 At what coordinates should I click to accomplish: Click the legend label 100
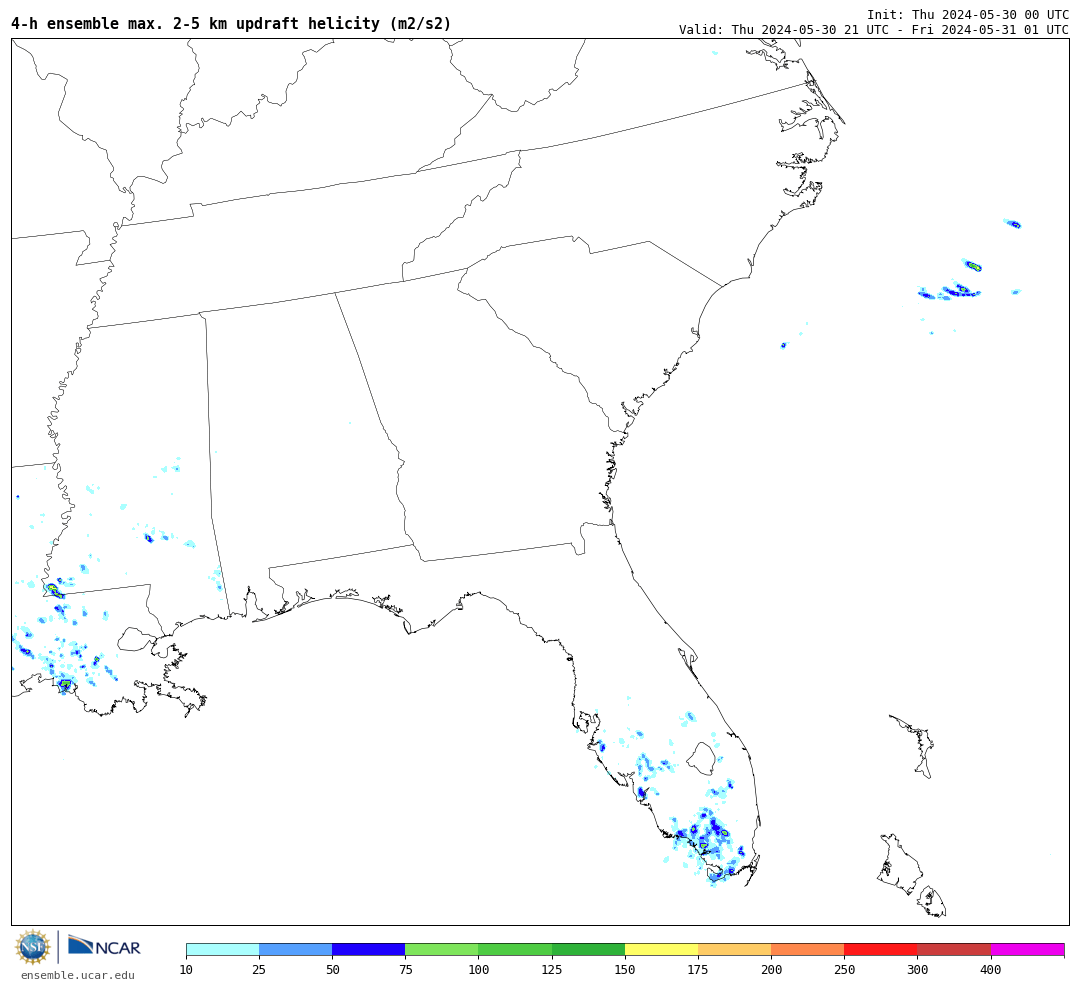click(479, 969)
